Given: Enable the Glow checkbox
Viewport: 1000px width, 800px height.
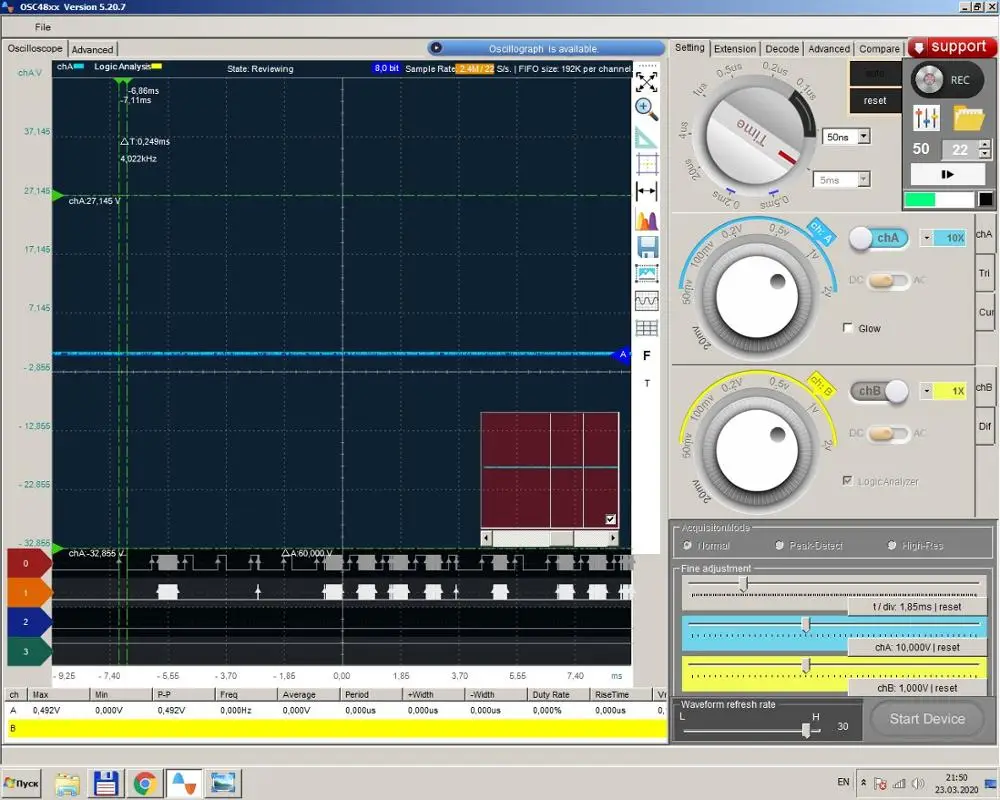Looking at the screenshot, I should (x=848, y=328).
